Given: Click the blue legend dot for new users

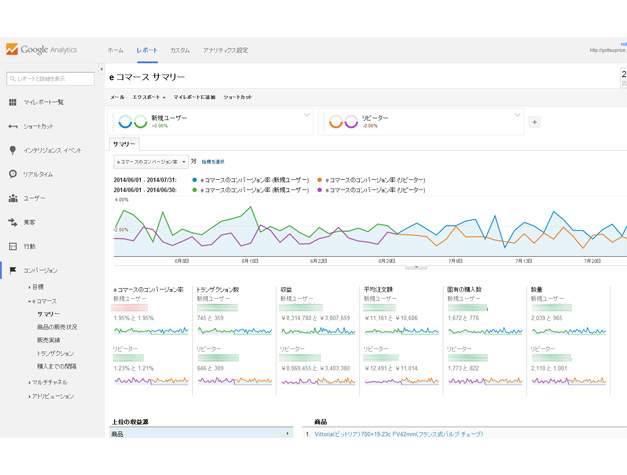Looking at the screenshot, I should pyautogui.click(x=194, y=180).
